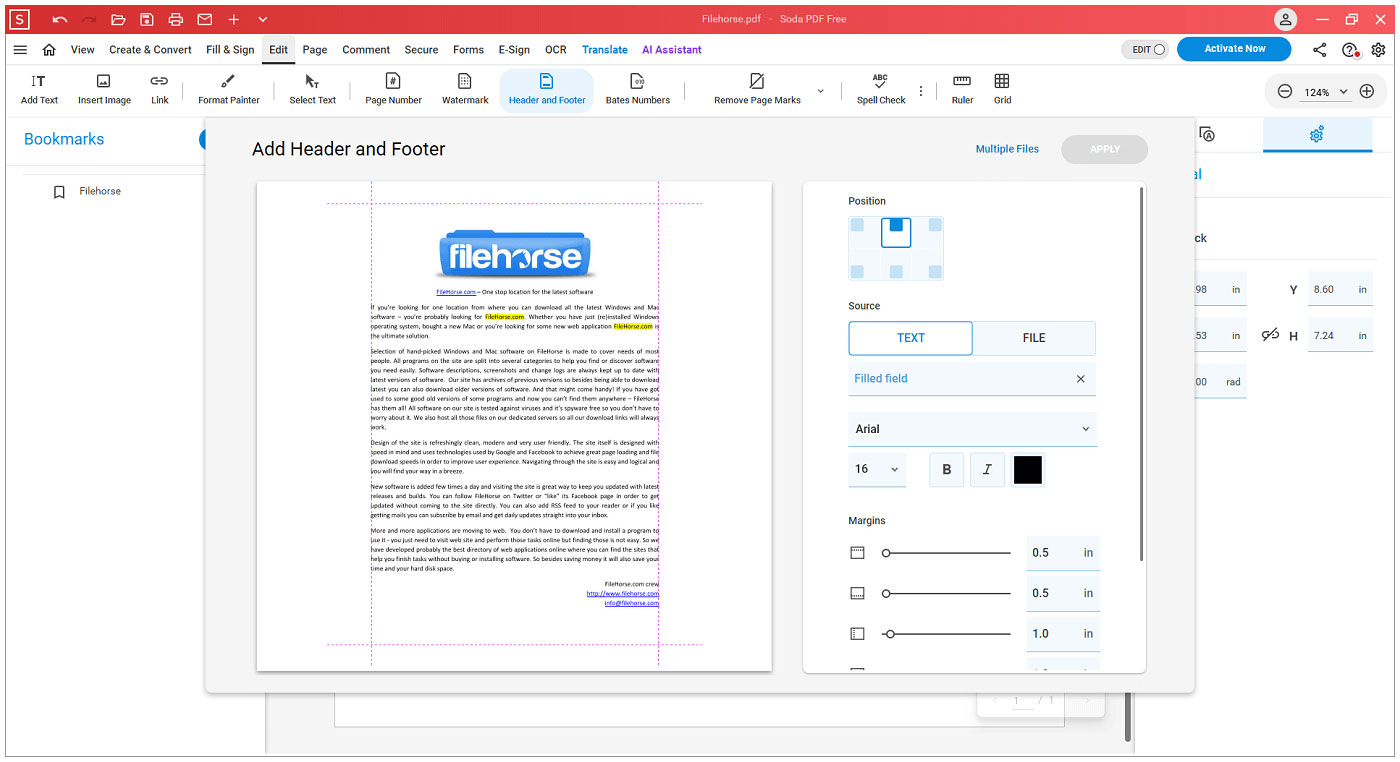Open the View menu
The width and height of the screenshot is (1400, 762).
[83, 50]
